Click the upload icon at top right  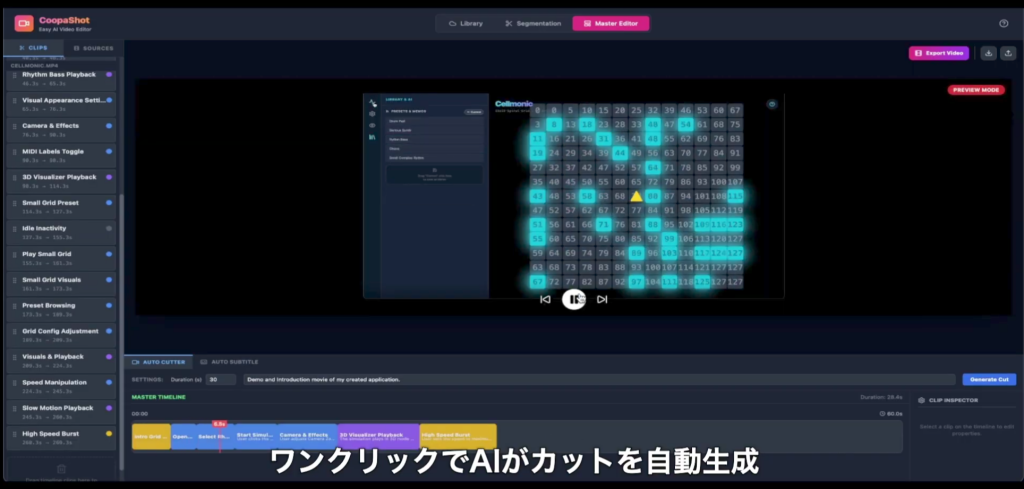(x=1007, y=53)
